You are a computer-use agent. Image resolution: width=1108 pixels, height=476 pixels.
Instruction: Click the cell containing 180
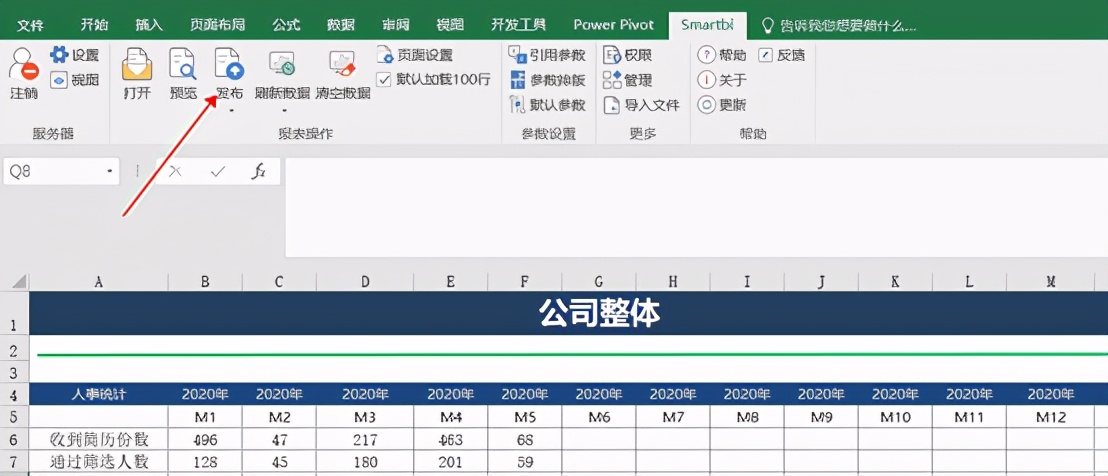click(x=365, y=463)
